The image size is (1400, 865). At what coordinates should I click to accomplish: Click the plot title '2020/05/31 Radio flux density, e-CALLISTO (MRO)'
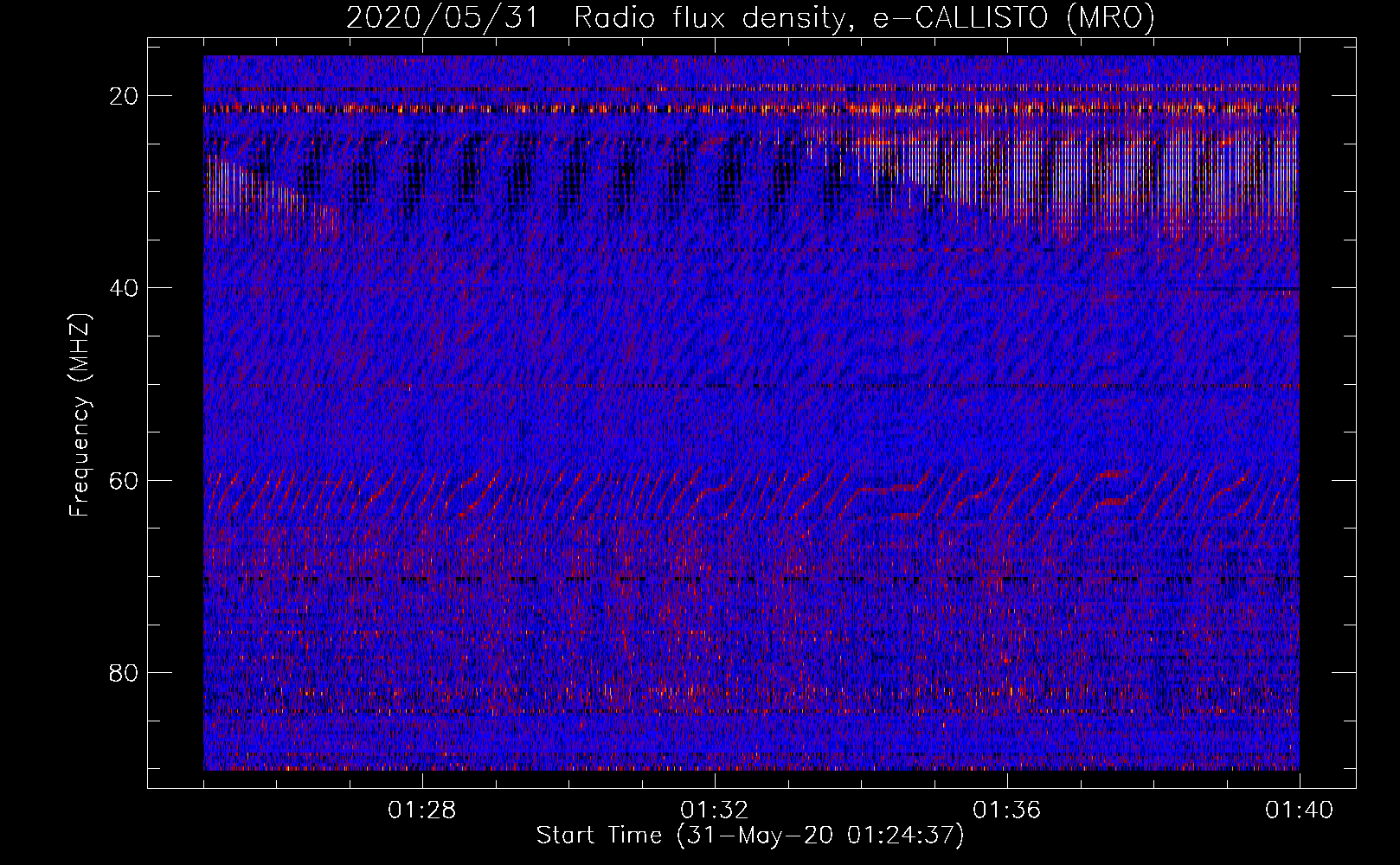(750, 17)
